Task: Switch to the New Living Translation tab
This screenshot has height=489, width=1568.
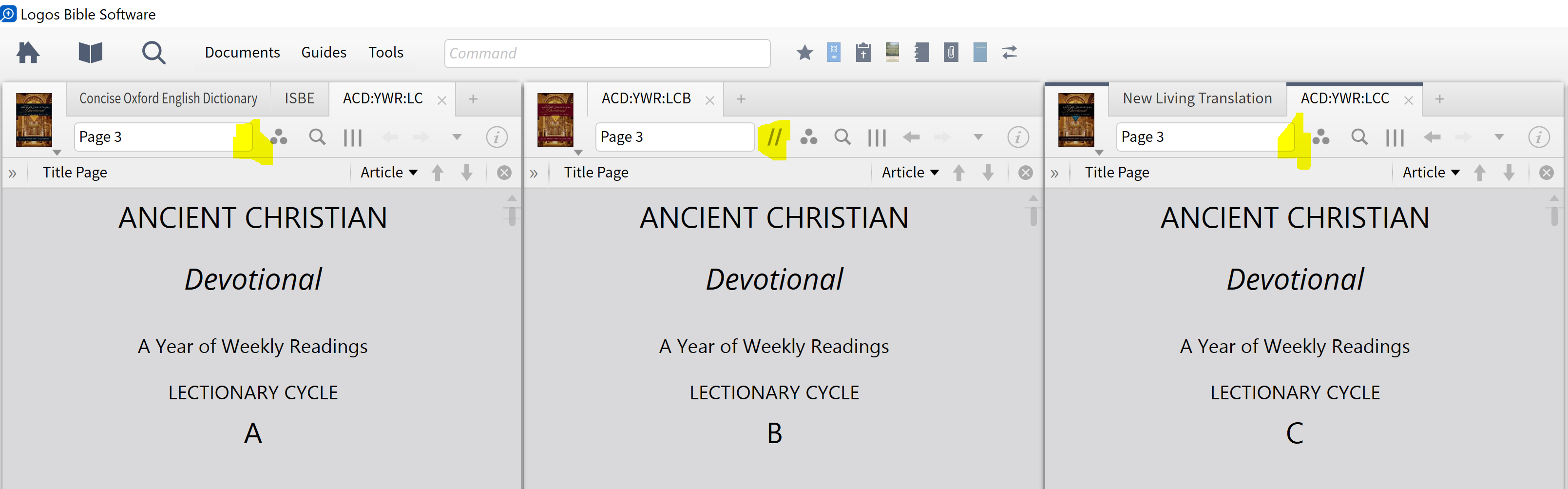Action: (x=1197, y=98)
